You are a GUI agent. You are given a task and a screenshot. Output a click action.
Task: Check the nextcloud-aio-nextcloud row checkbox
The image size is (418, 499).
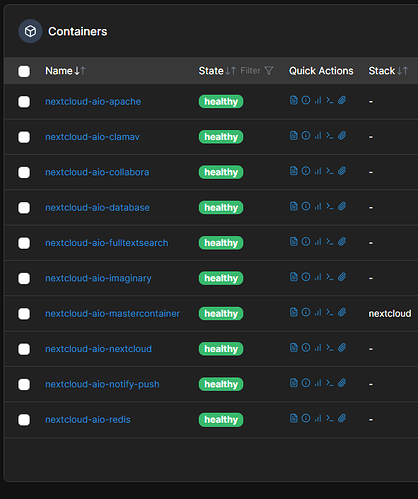(24, 349)
